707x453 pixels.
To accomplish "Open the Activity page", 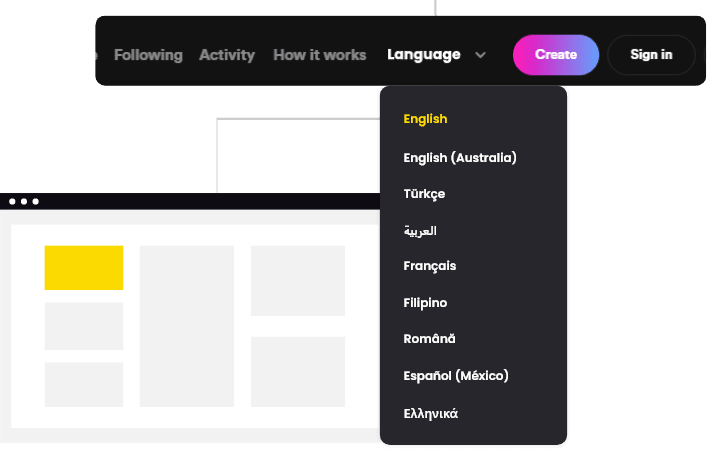I will [227, 55].
